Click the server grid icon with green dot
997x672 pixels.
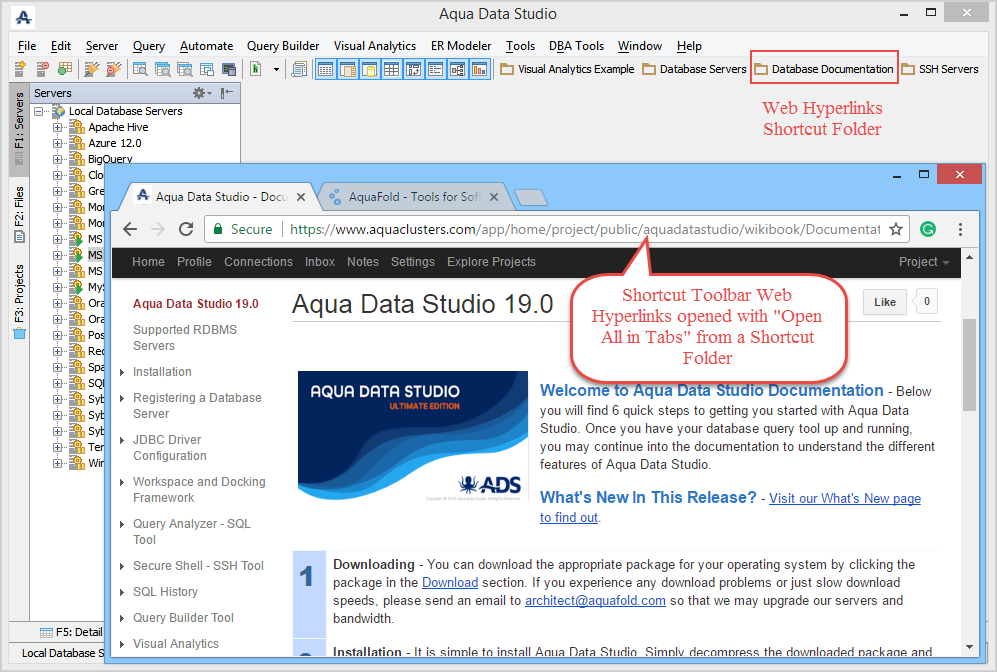click(65, 69)
